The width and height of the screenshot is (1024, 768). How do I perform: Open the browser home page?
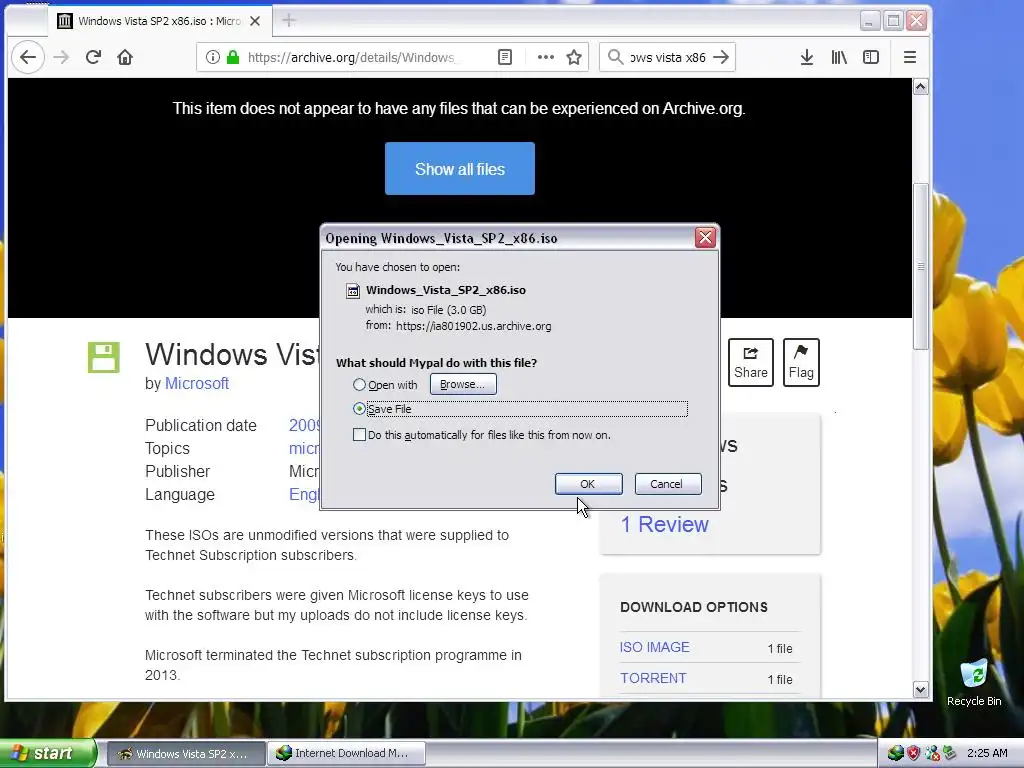click(125, 57)
